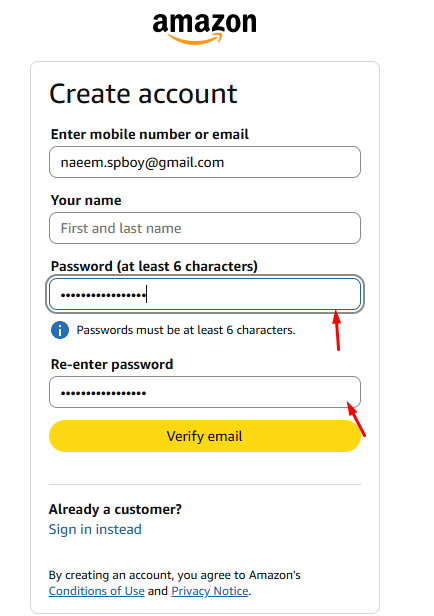This screenshot has height=616, width=434.
Task: Click the 'Re-enter password' label
Action: pyautogui.click(x=112, y=364)
